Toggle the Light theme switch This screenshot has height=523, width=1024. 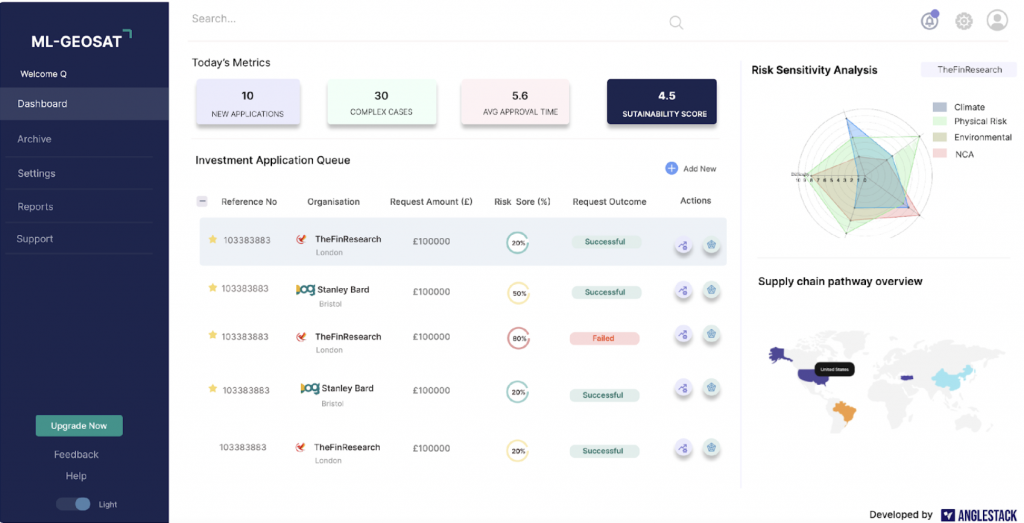(x=73, y=504)
